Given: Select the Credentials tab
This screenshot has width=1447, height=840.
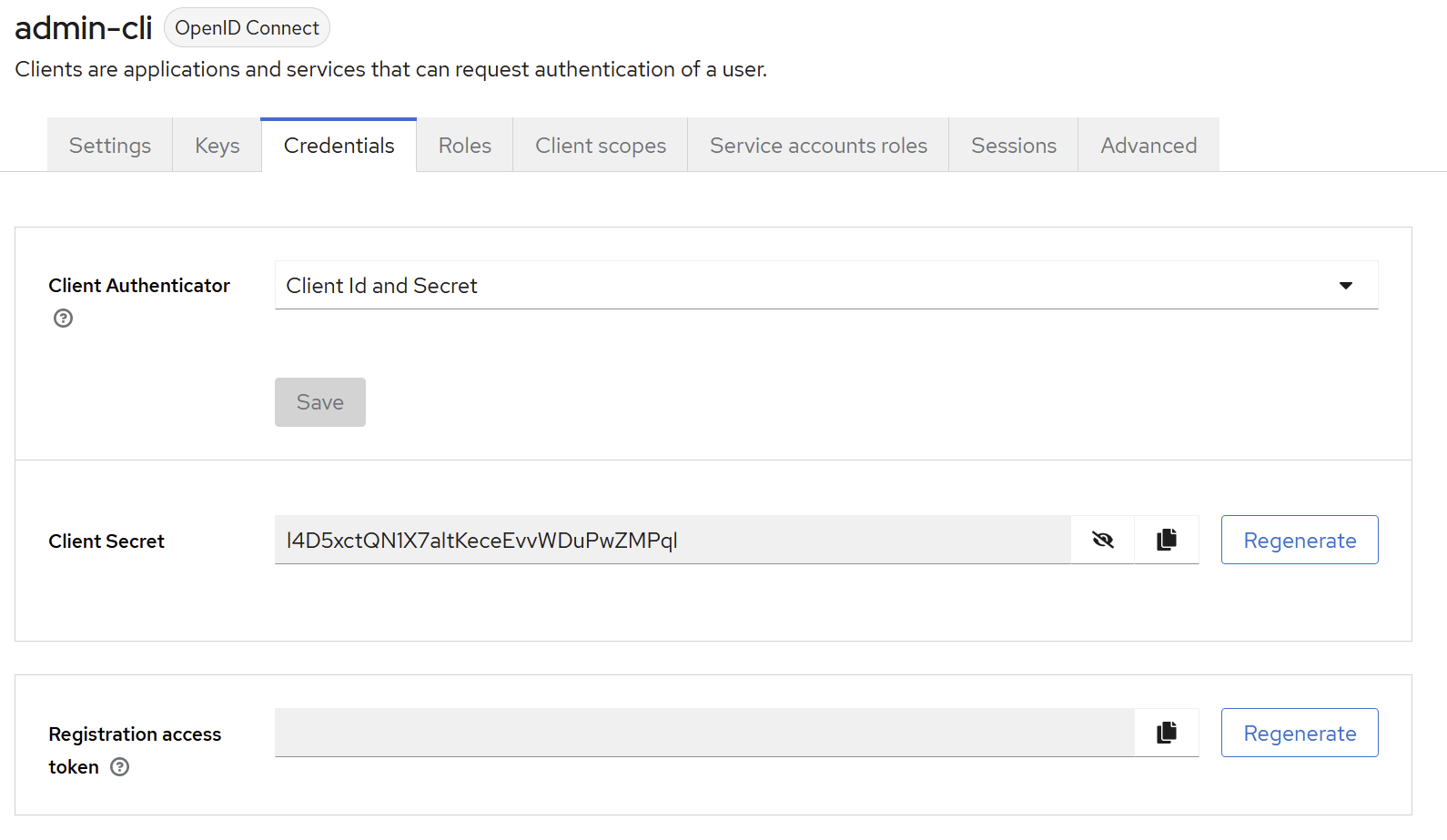Looking at the screenshot, I should click(339, 146).
